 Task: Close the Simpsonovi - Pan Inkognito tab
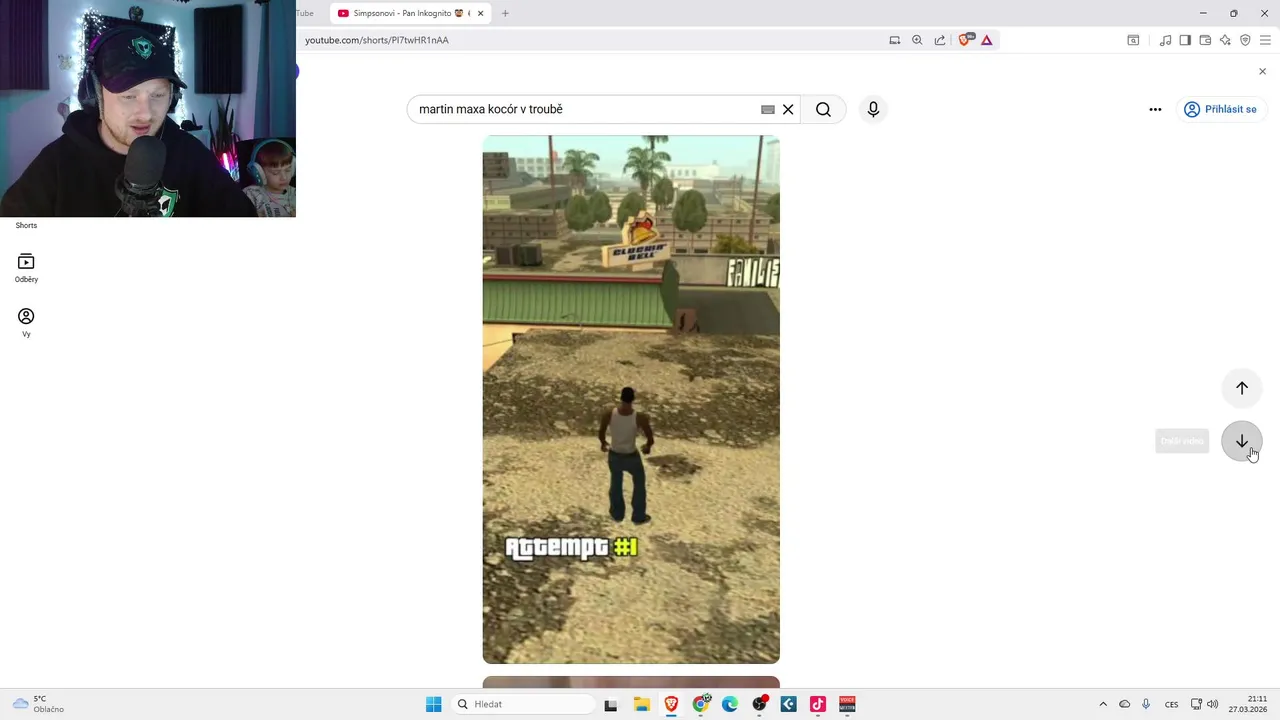480,13
